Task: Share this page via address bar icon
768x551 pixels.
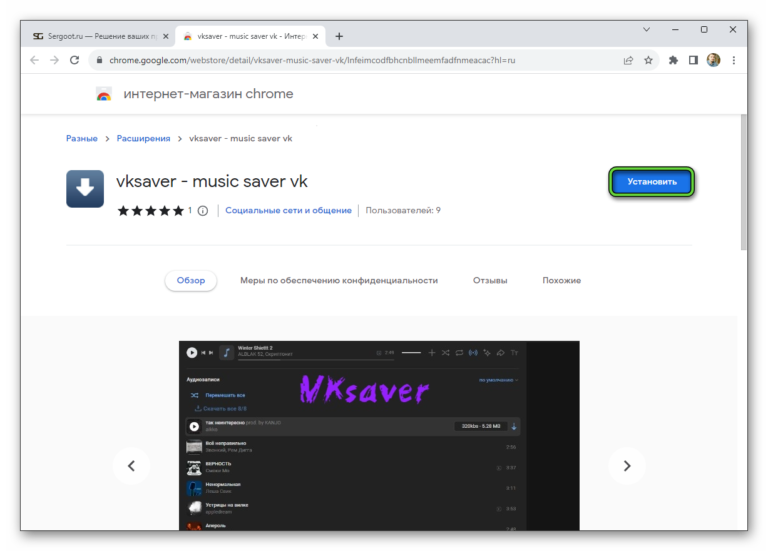Action: [x=628, y=60]
